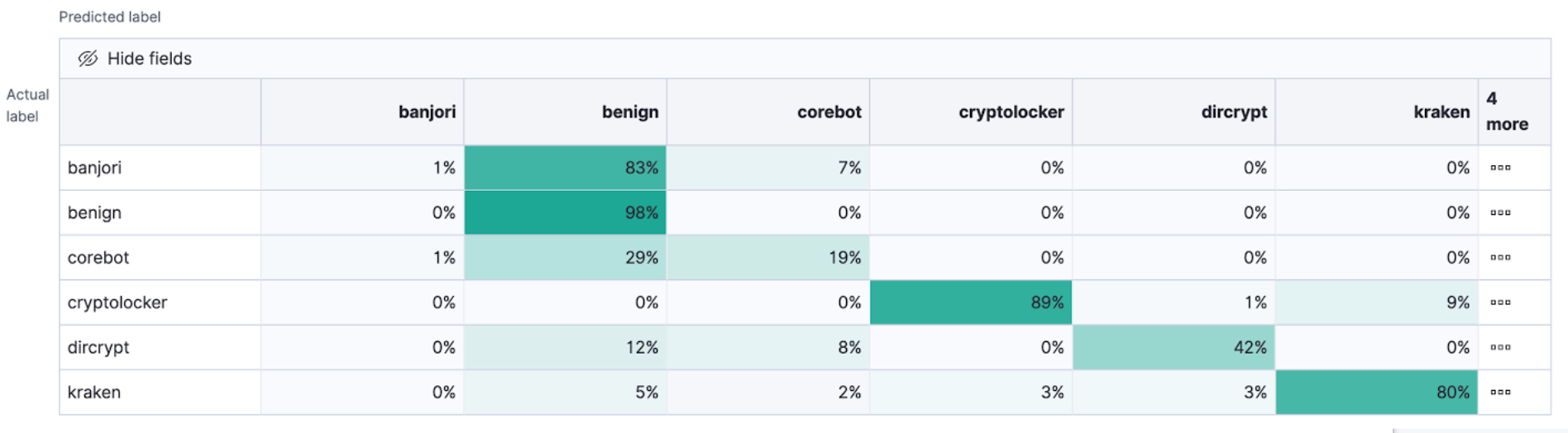The height and width of the screenshot is (433, 1568).
Task: Select the dircrypt row label
Action: click(98, 347)
